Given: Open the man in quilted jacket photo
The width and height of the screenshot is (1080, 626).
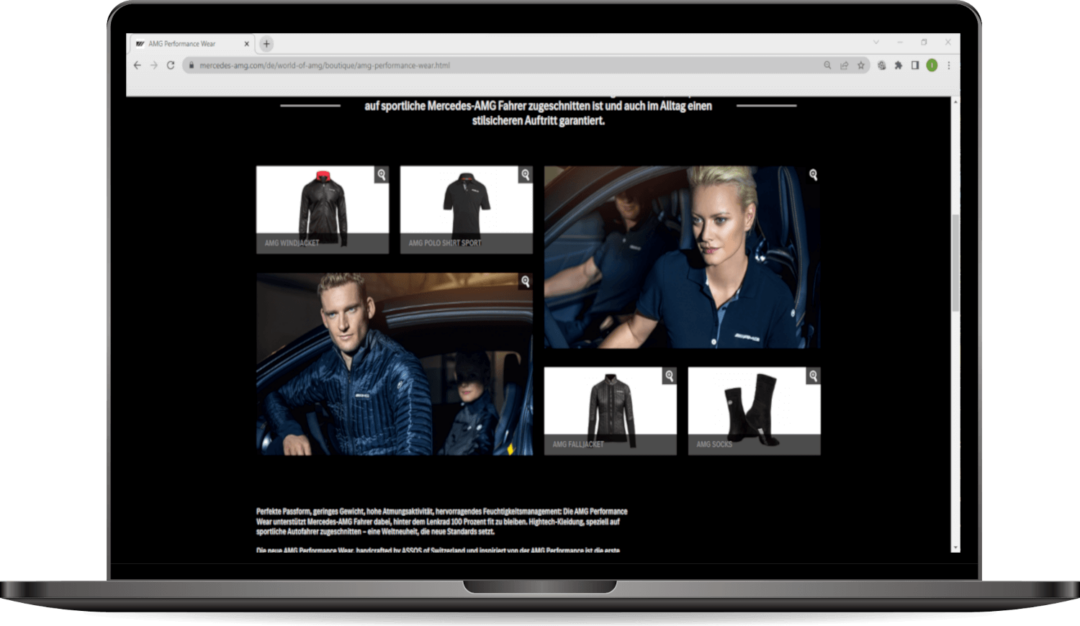Looking at the screenshot, I should point(394,364).
